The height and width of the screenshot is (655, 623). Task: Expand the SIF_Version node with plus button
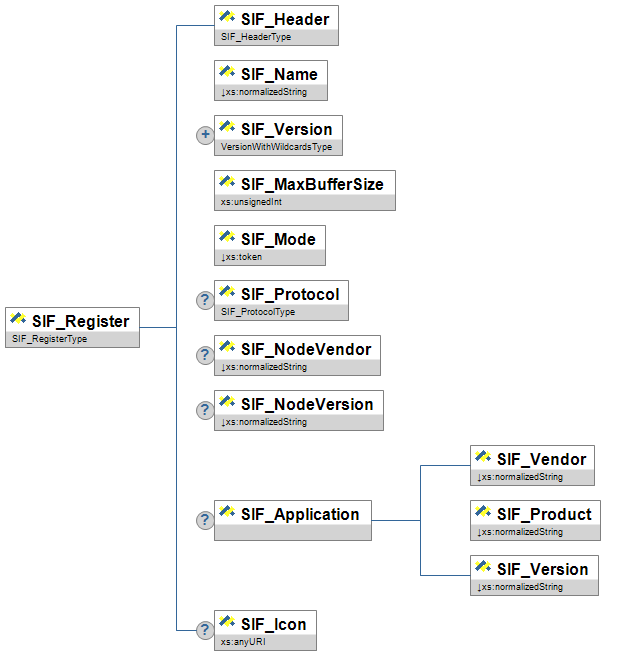[x=205, y=135]
